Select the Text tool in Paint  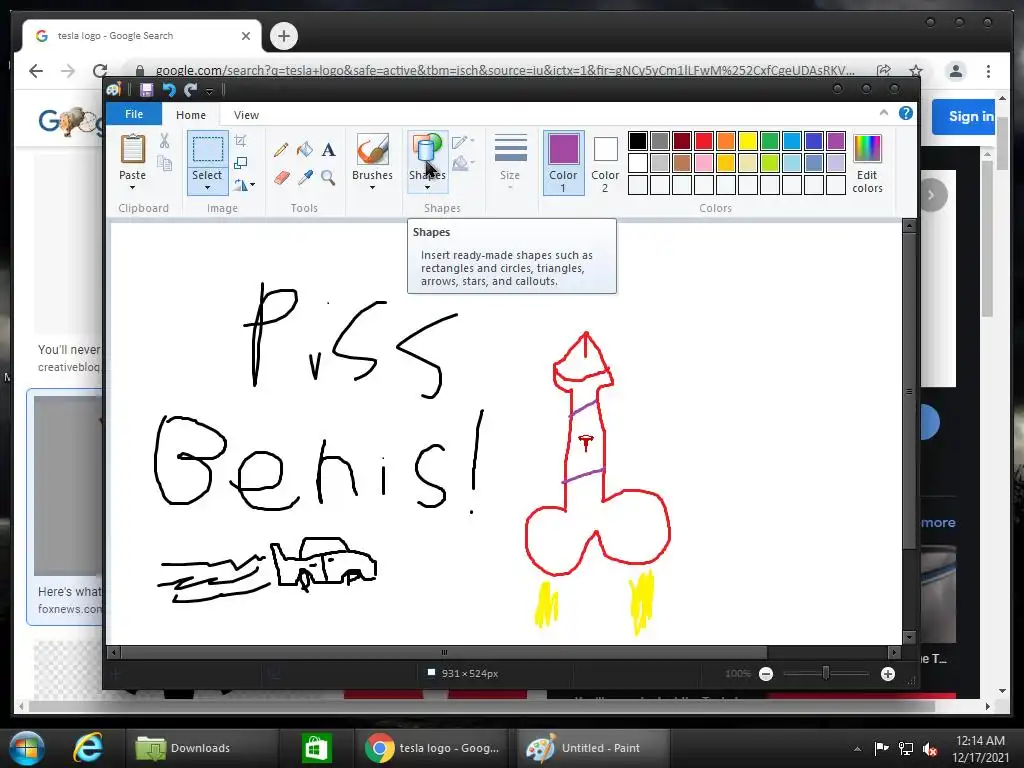(328, 150)
